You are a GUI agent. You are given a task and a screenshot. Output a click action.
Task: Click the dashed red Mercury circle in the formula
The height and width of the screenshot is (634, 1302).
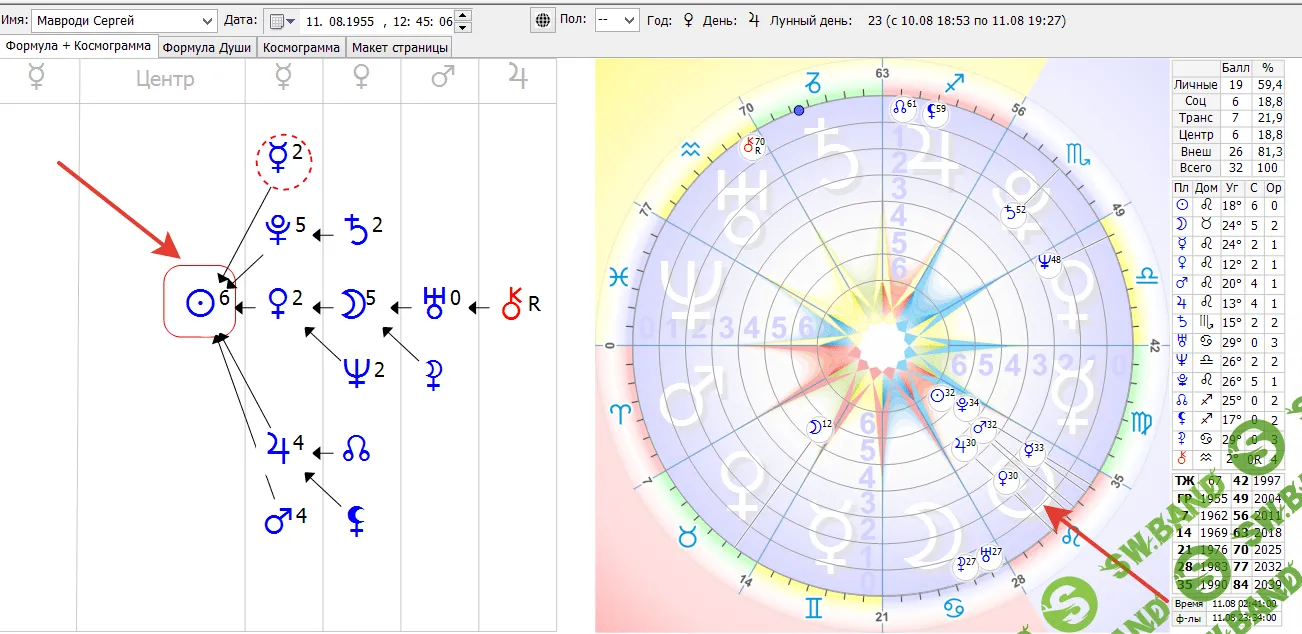click(x=281, y=160)
